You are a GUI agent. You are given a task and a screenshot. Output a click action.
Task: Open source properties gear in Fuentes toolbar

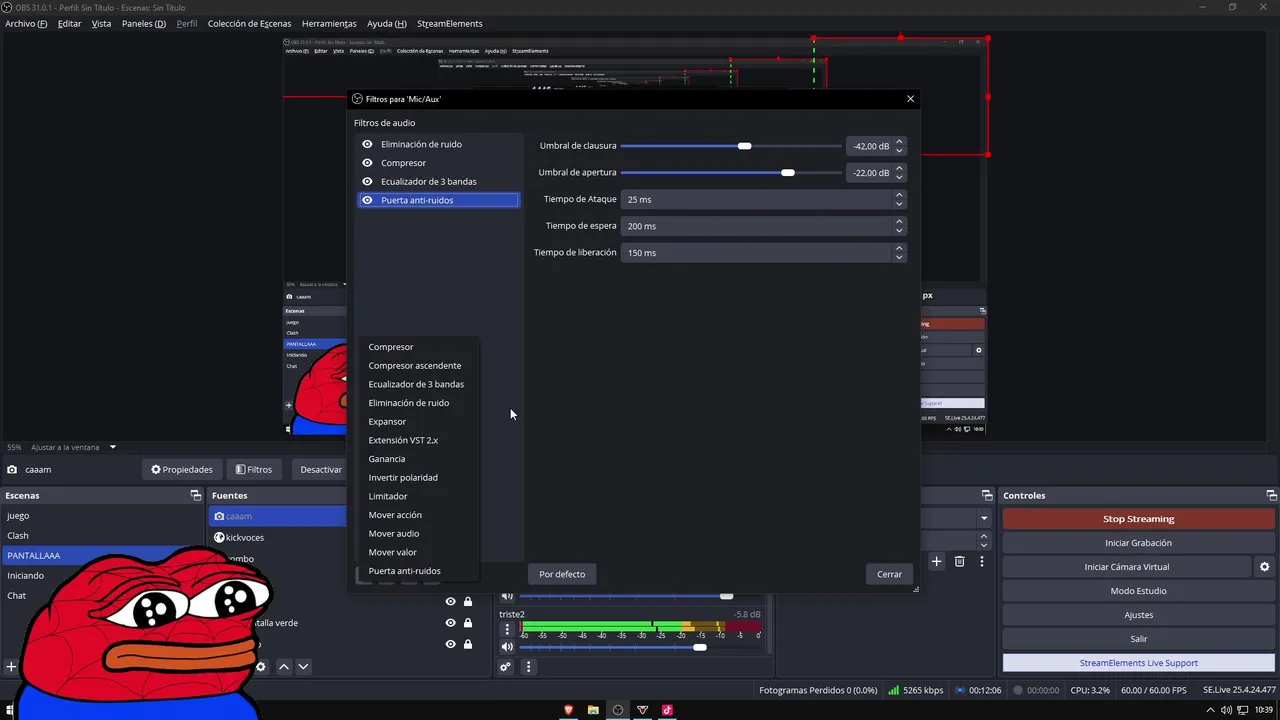[x=261, y=667]
